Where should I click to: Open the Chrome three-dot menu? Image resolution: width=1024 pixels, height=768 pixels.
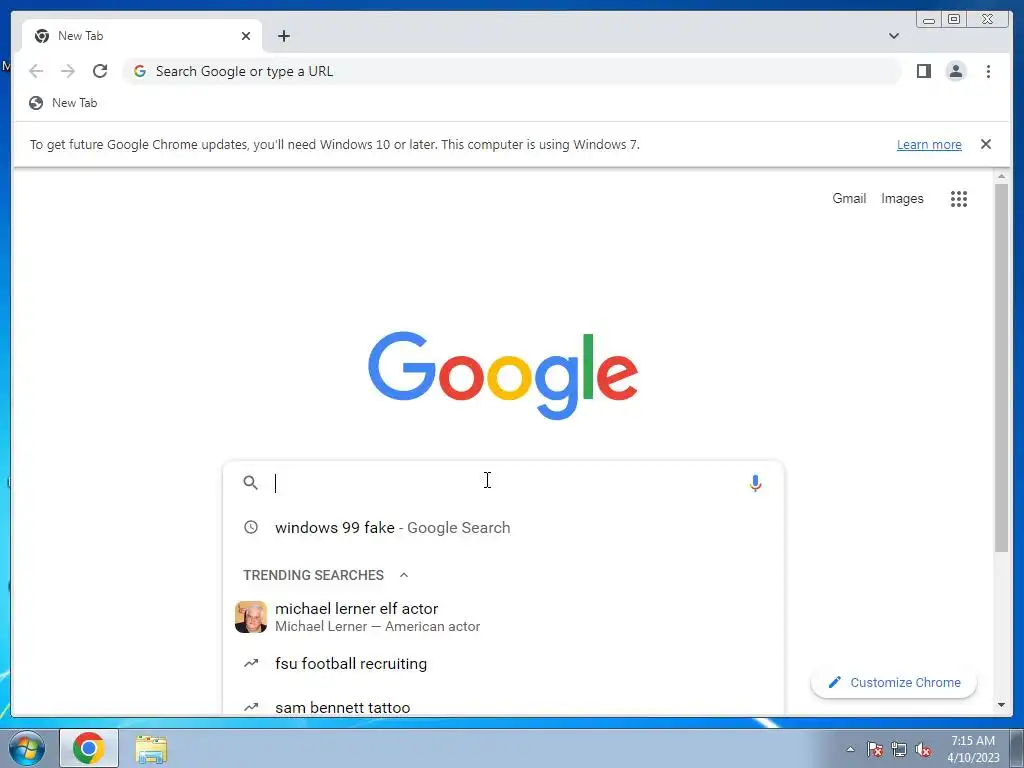988,71
